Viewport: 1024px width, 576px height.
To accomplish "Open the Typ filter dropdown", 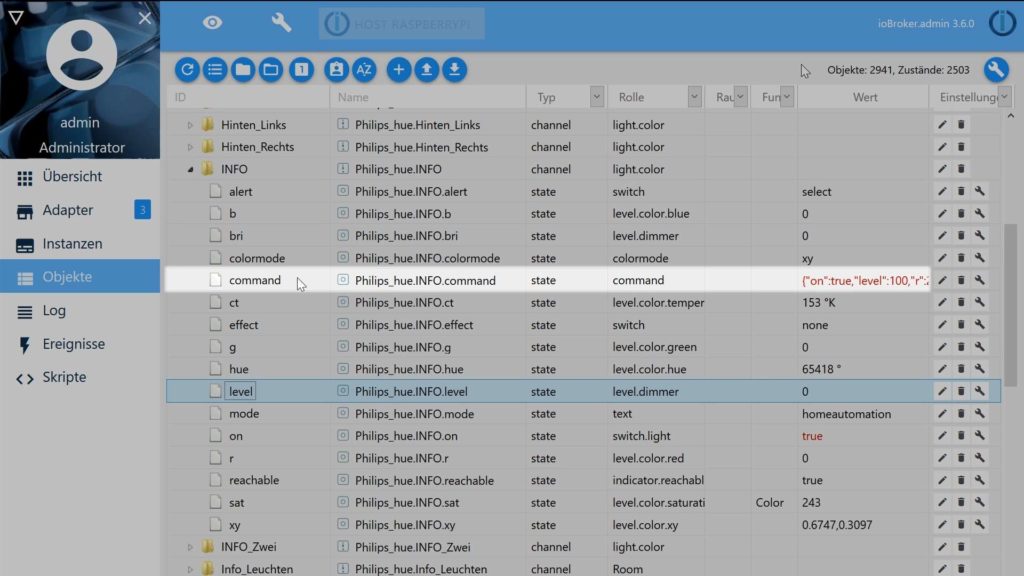I will click(x=596, y=97).
